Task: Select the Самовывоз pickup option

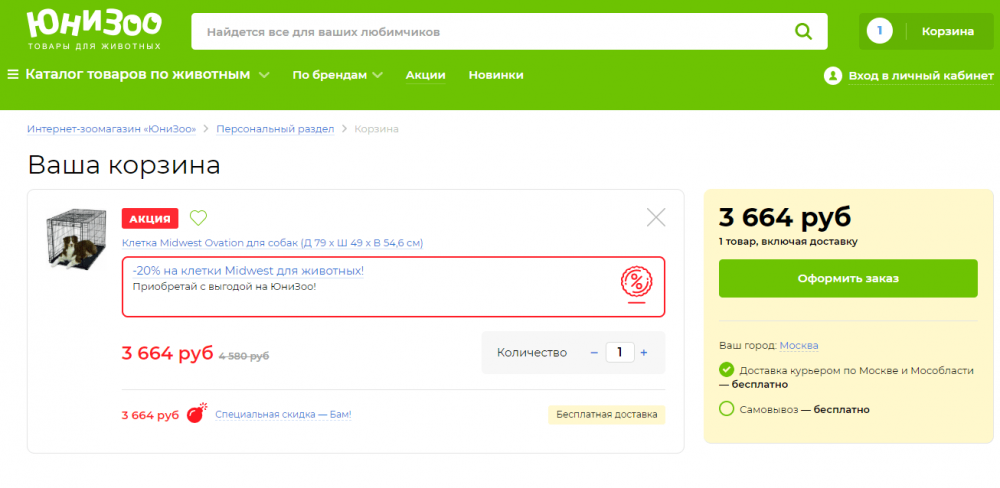Action: 727,409
